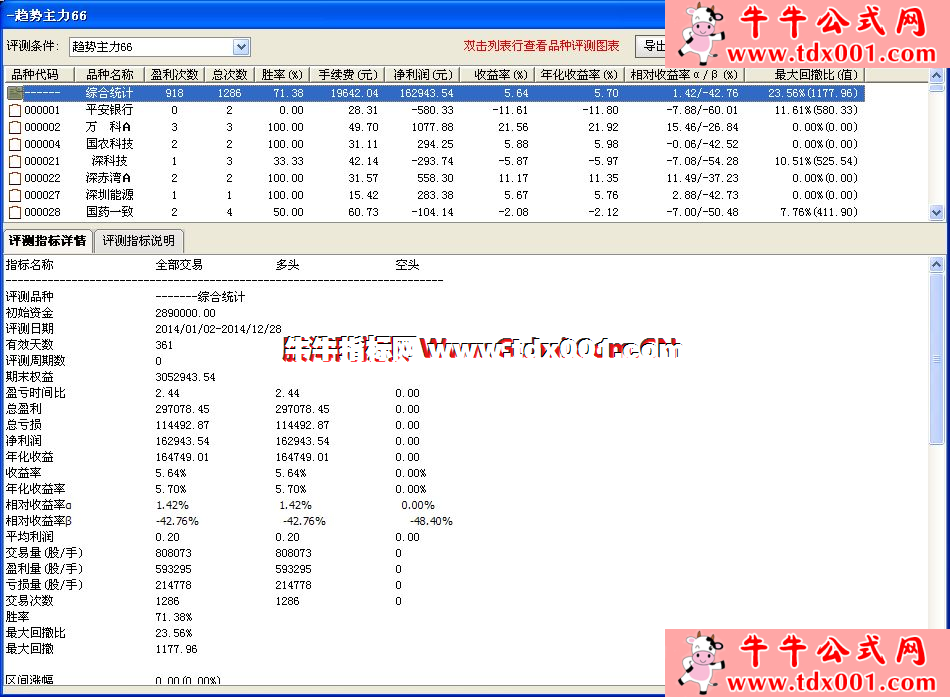Click -580.33 net profit of 平安银行

433,110
